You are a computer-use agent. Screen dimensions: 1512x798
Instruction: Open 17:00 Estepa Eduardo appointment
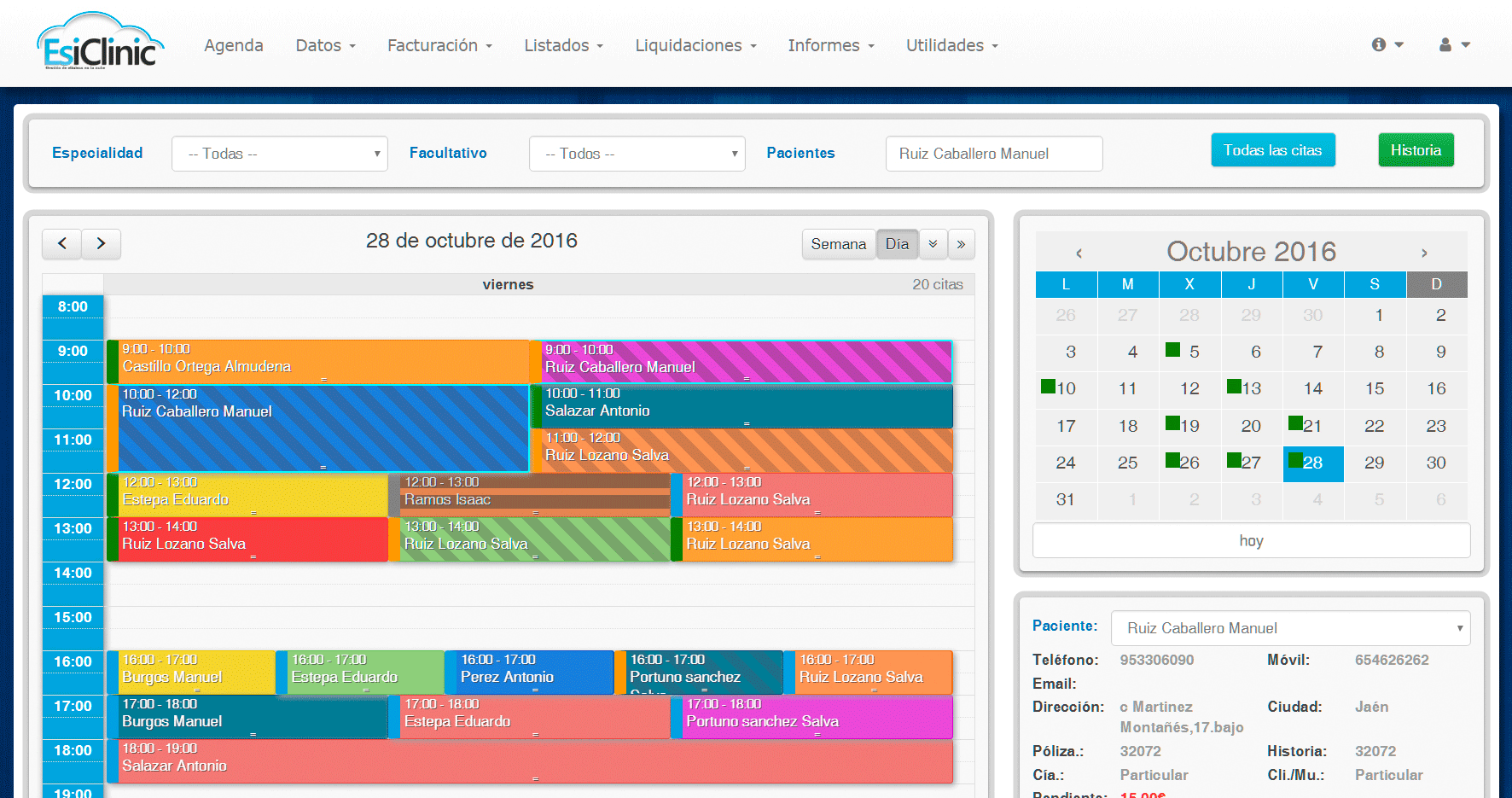530,717
